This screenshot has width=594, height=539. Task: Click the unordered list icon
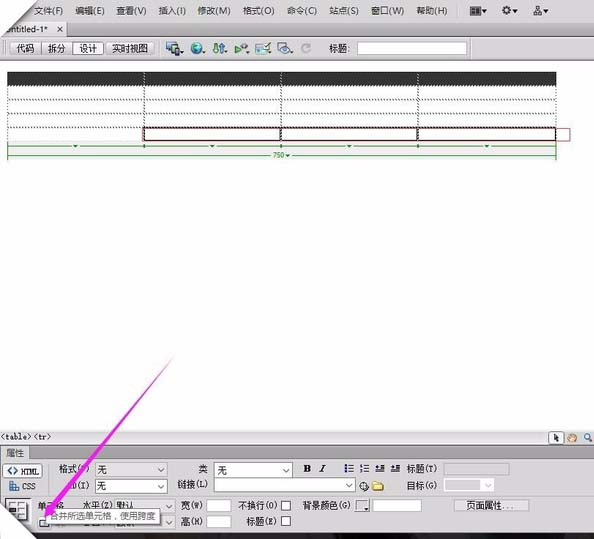pyautogui.click(x=349, y=469)
